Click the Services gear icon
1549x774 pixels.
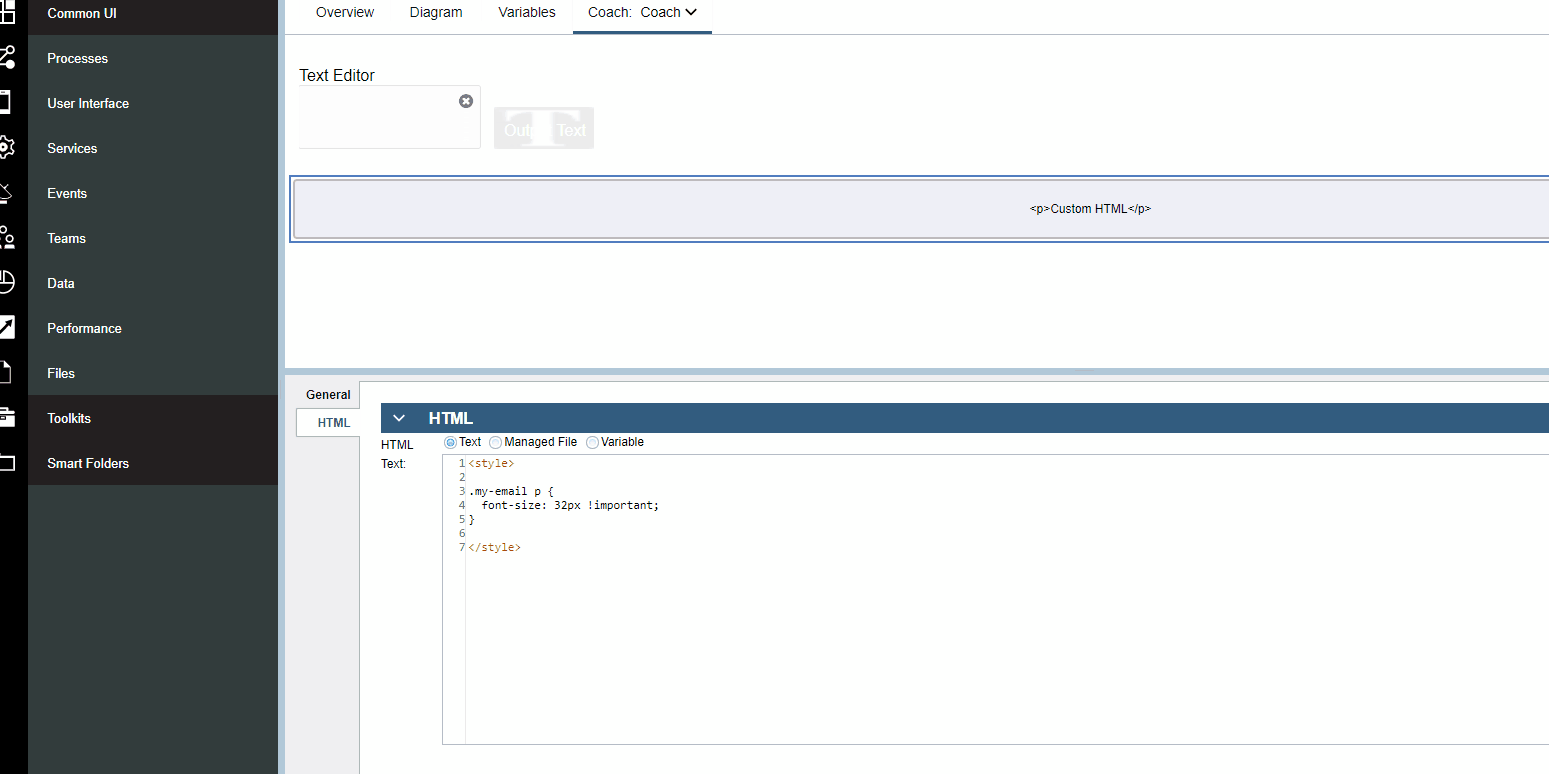tap(6, 148)
